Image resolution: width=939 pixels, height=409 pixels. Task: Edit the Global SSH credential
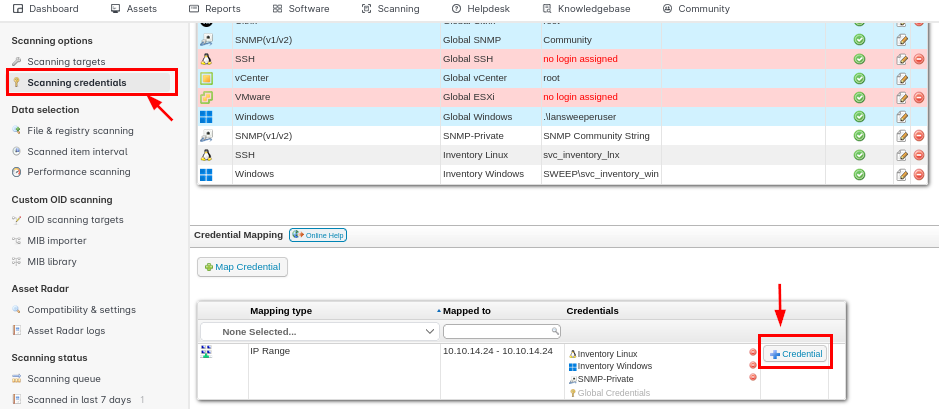902,59
